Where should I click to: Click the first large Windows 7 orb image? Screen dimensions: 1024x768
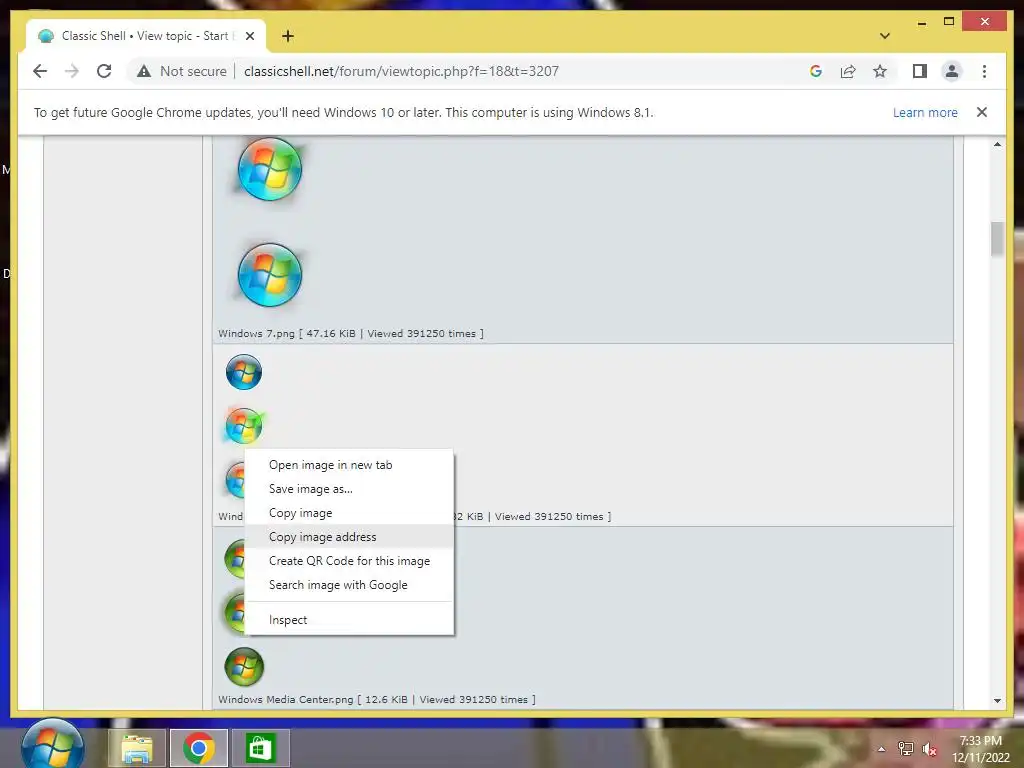tap(270, 169)
